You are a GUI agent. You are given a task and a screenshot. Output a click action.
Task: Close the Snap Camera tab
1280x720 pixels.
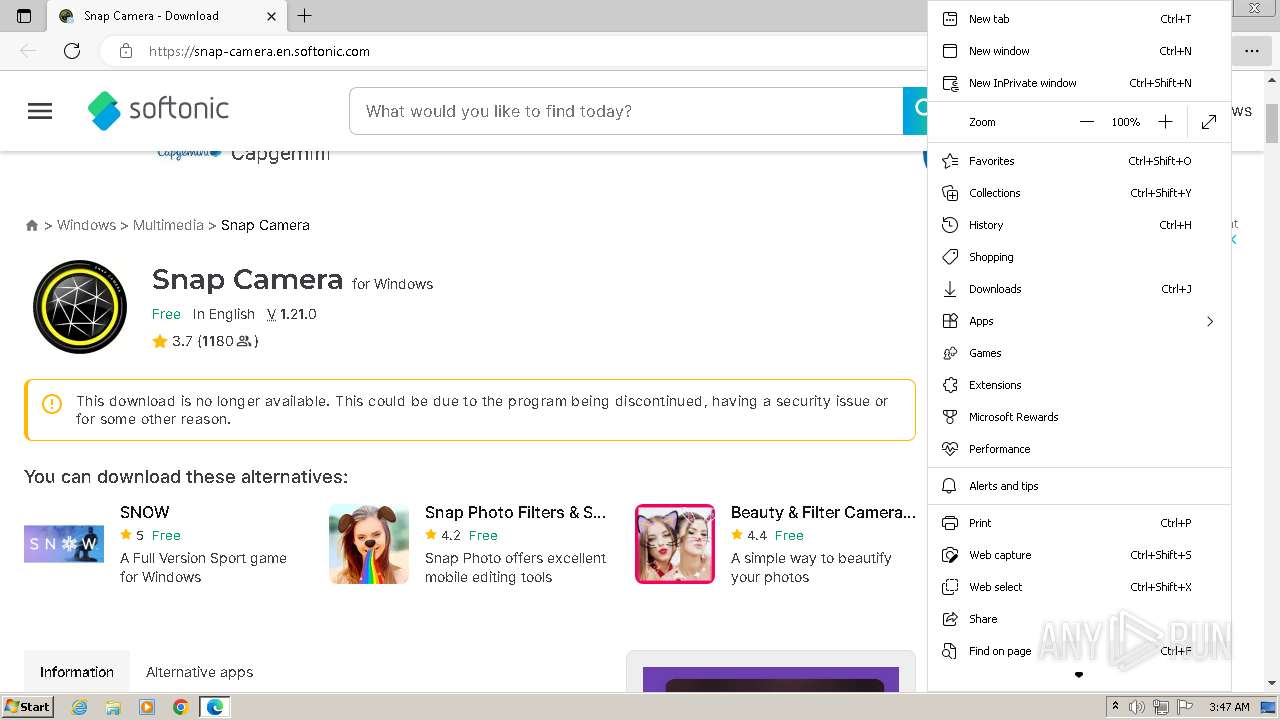click(x=272, y=16)
